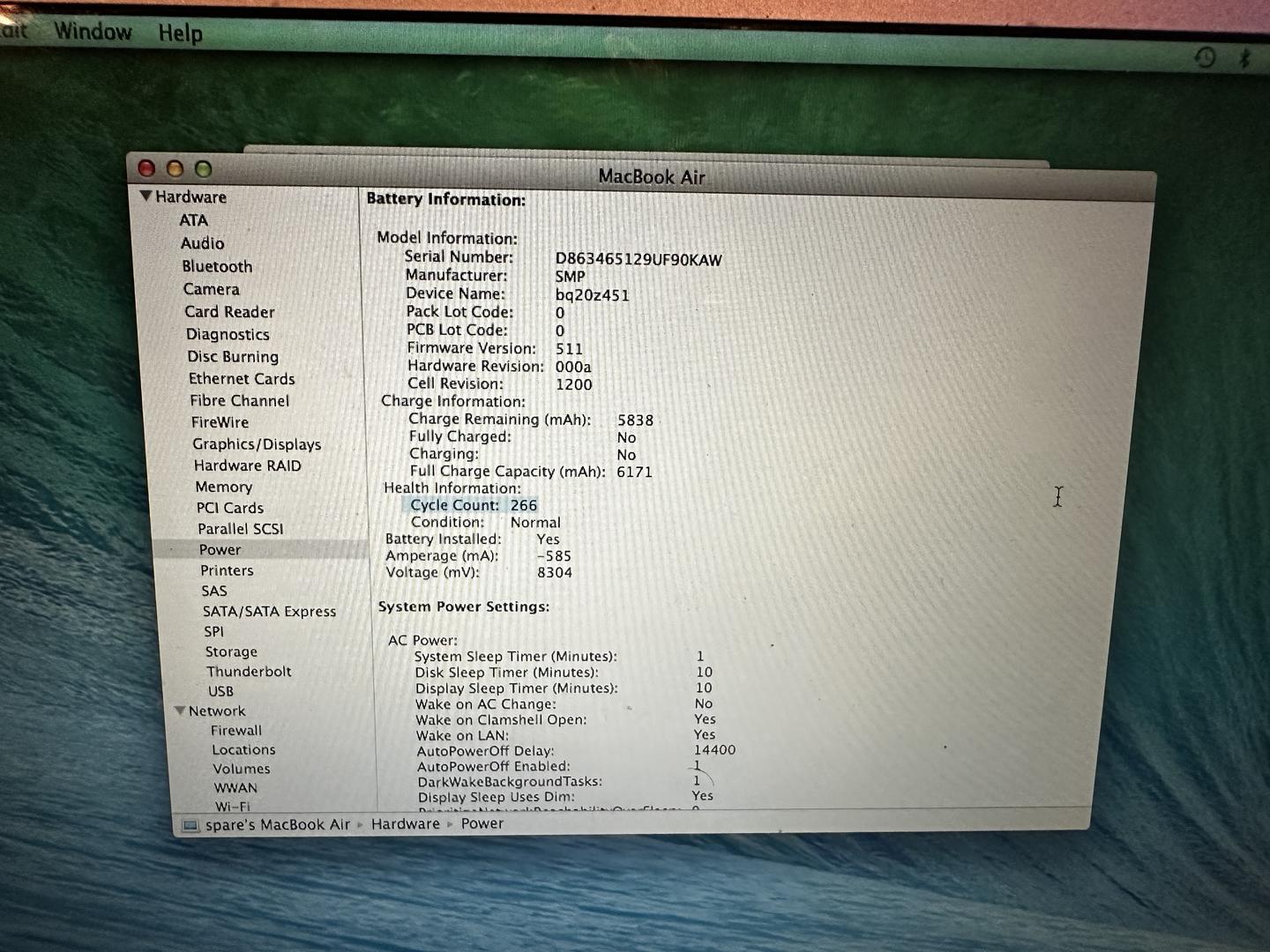This screenshot has height=952, width=1270.
Task: Open Graphics/Displays info
Action: (x=257, y=444)
